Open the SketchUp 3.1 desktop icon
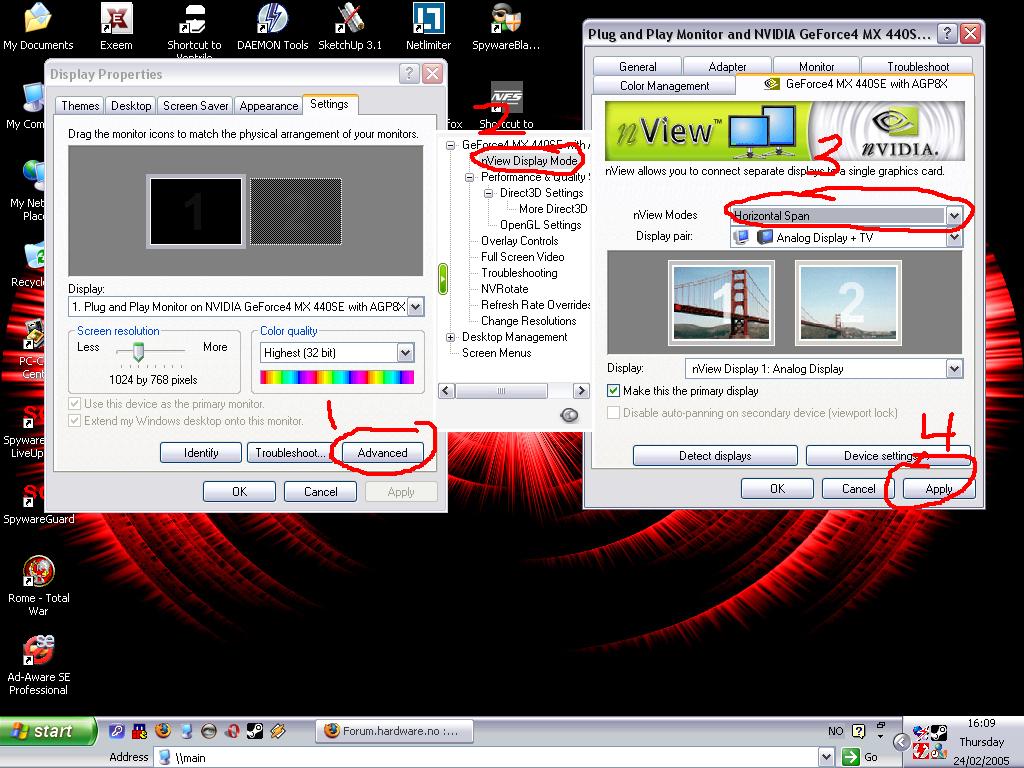Image resolution: width=1024 pixels, height=768 pixels. (350, 26)
